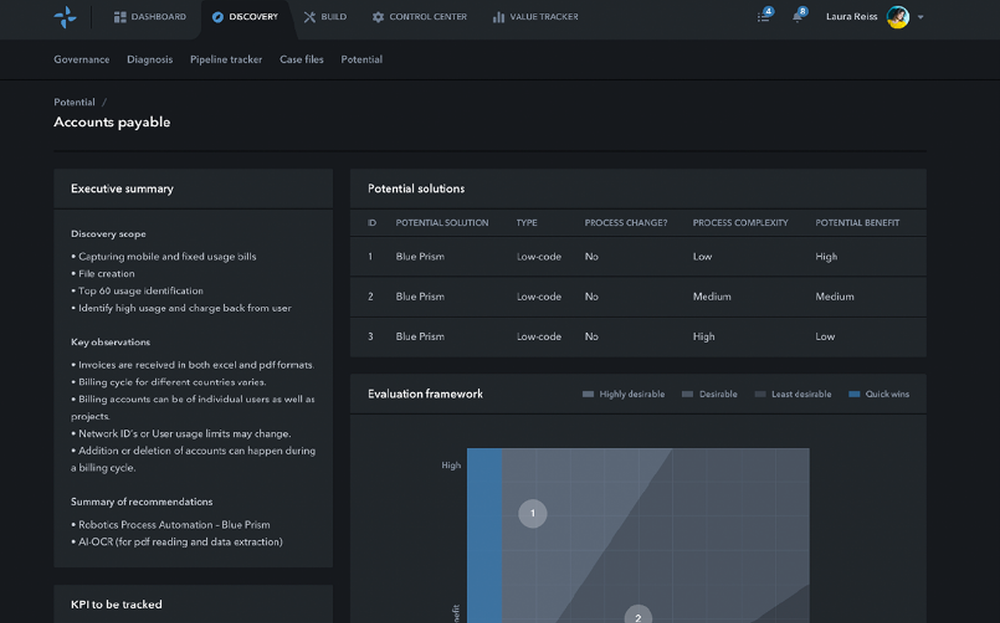Select Blue Prism in solution row 1
The width and height of the screenshot is (1000, 623).
point(420,256)
